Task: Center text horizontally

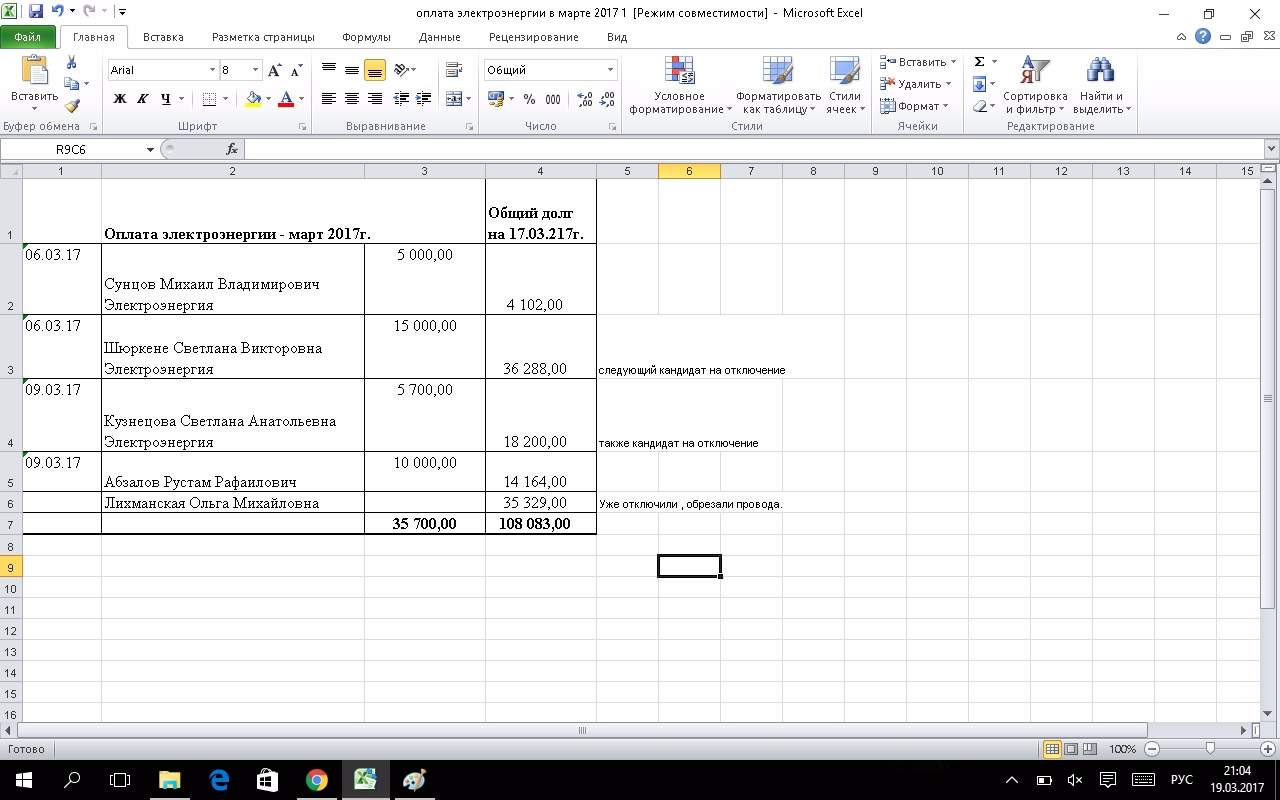Action: tap(352, 99)
